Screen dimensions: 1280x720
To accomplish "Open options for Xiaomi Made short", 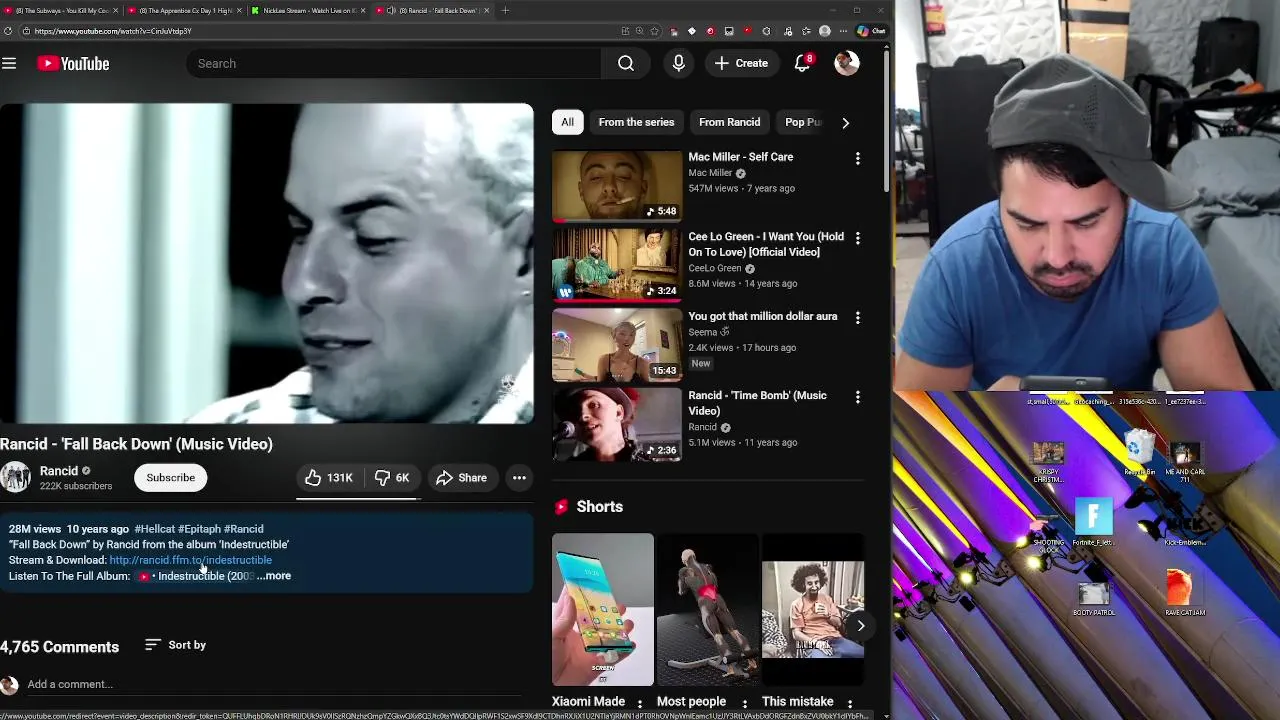I will (x=640, y=704).
